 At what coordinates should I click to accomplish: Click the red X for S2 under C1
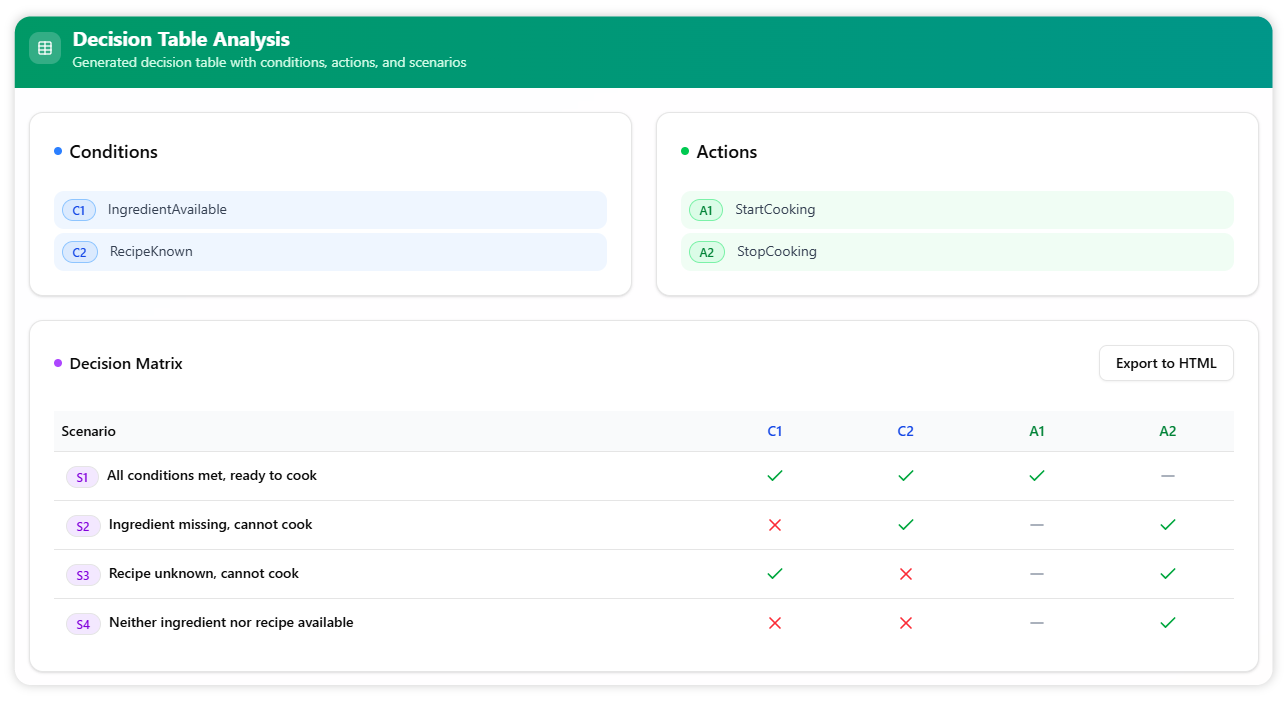click(774, 525)
